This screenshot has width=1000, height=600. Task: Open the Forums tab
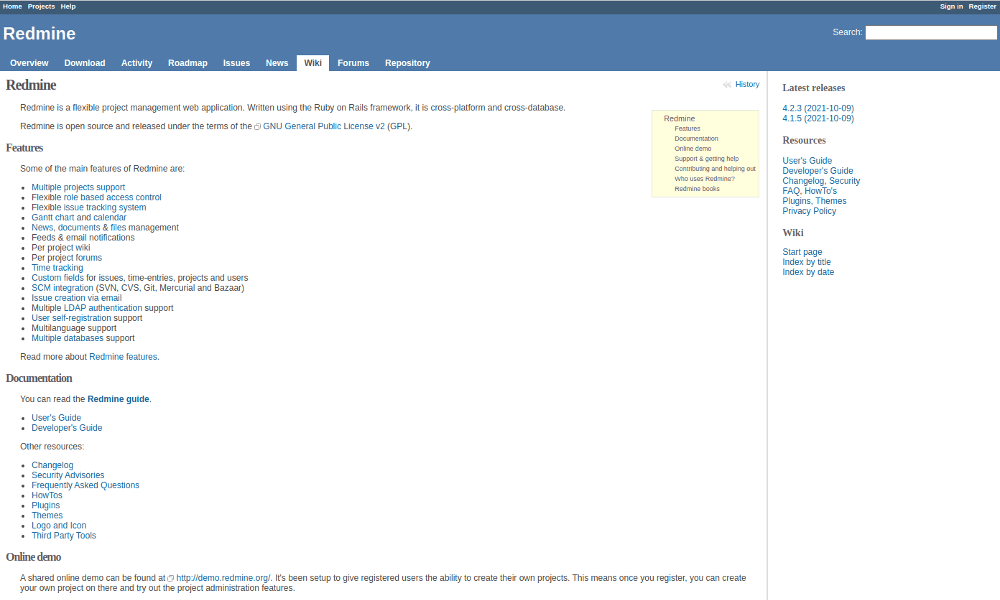click(x=353, y=63)
